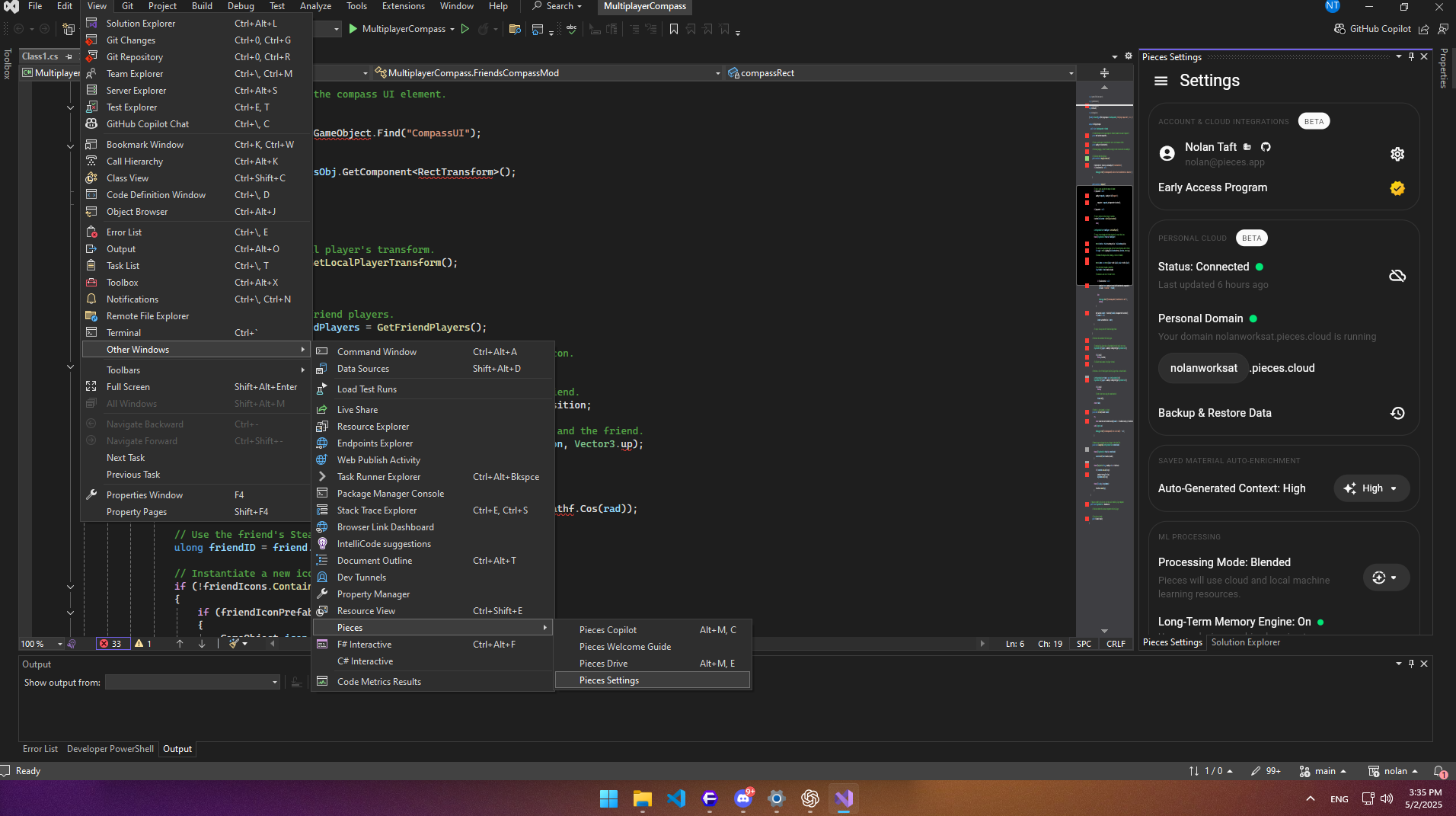Select Pieces Settings in the submenu
Viewport: 1456px width, 816px height.
[653, 680]
